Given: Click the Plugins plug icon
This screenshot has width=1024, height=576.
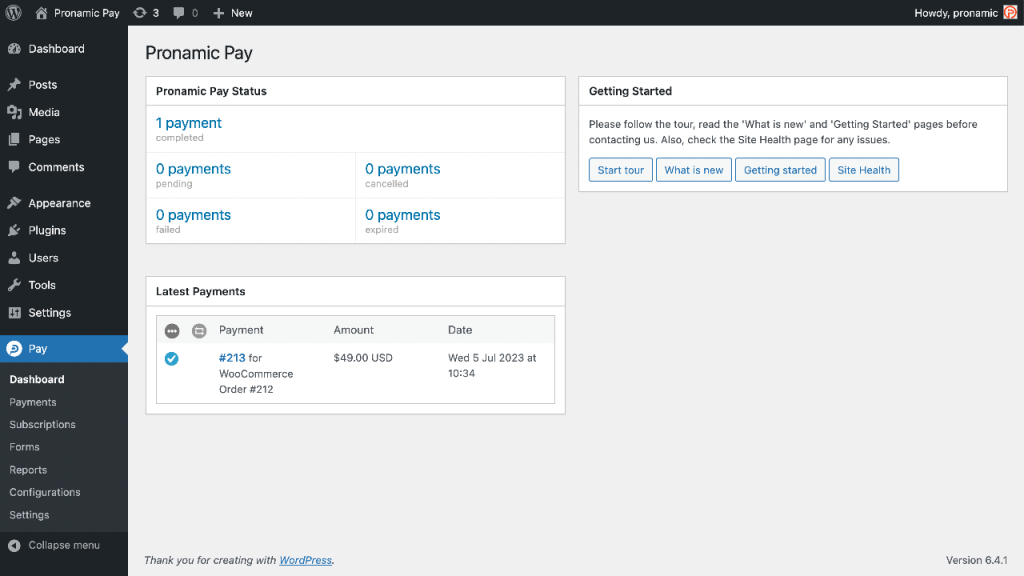Looking at the screenshot, I should pos(14,231).
